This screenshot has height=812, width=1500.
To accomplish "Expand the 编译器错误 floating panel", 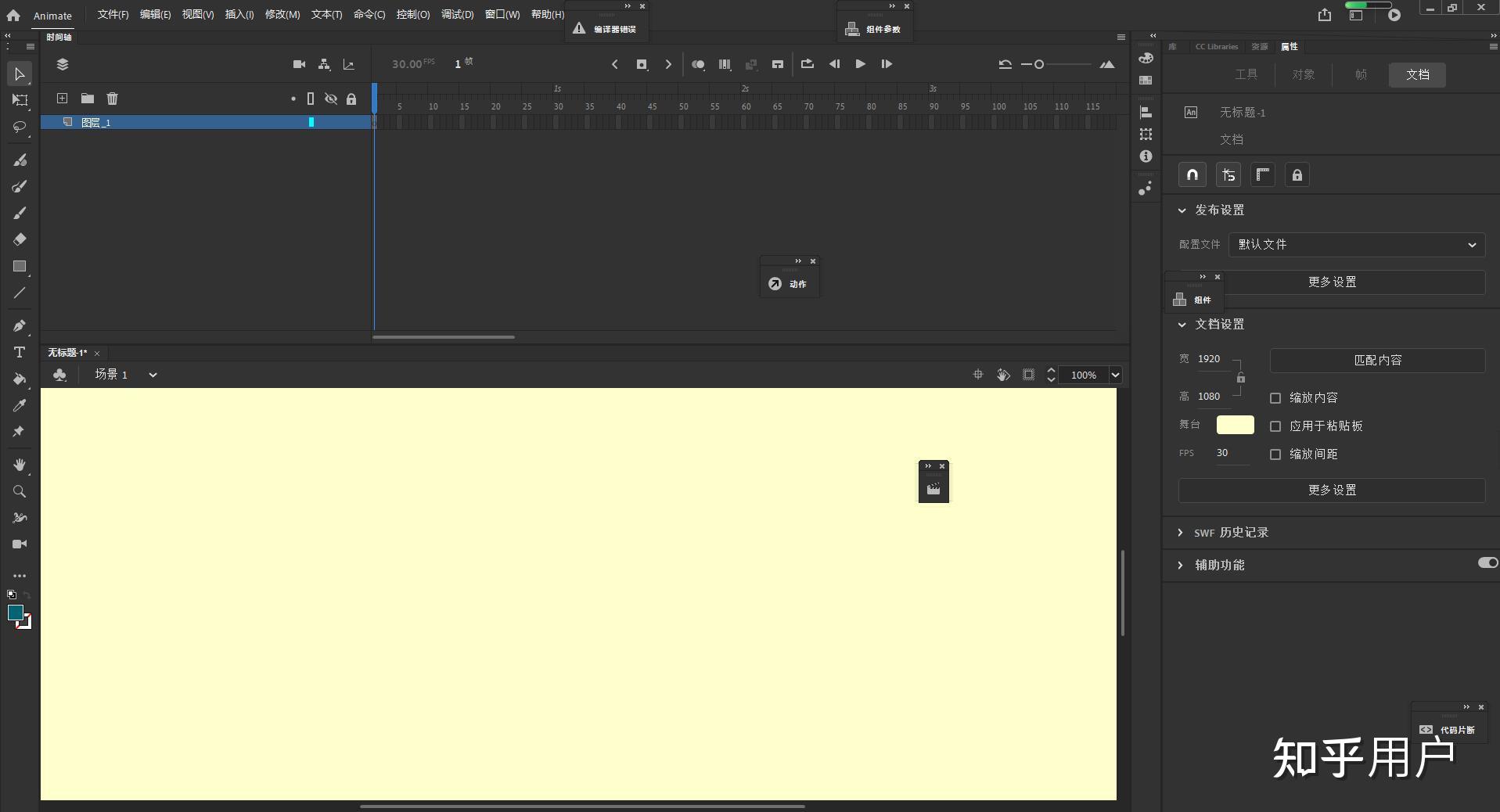I will [x=606, y=29].
